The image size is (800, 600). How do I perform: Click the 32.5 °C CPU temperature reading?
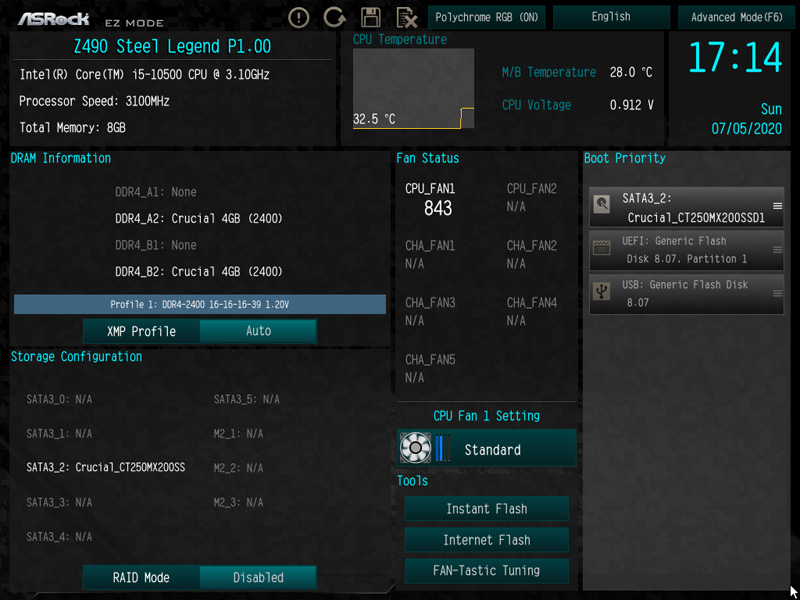tap(374, 119)
